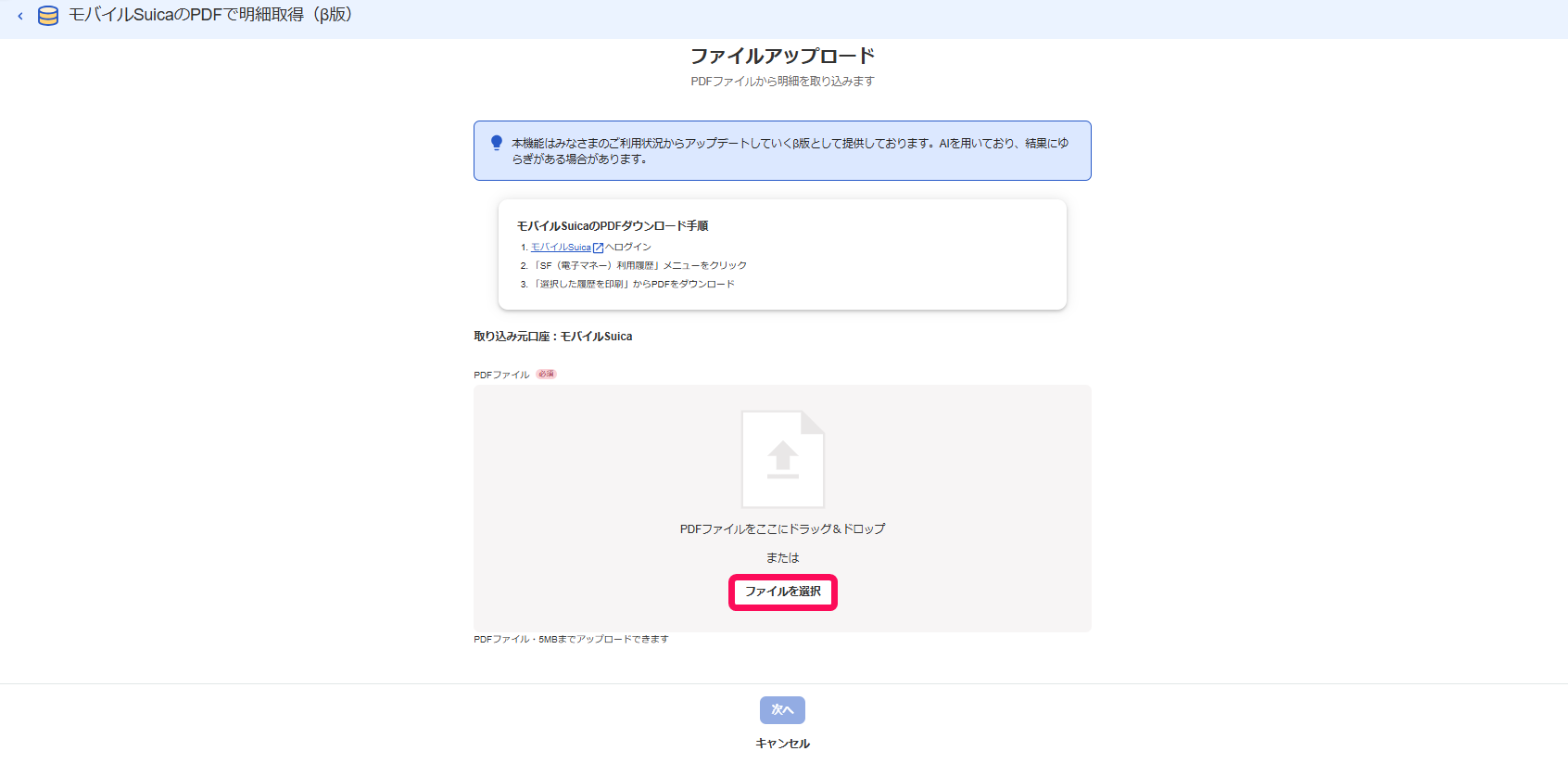Click the back chevron in the header
The height and width of the screenshot is (764, 1568).
tap(20, 16)
